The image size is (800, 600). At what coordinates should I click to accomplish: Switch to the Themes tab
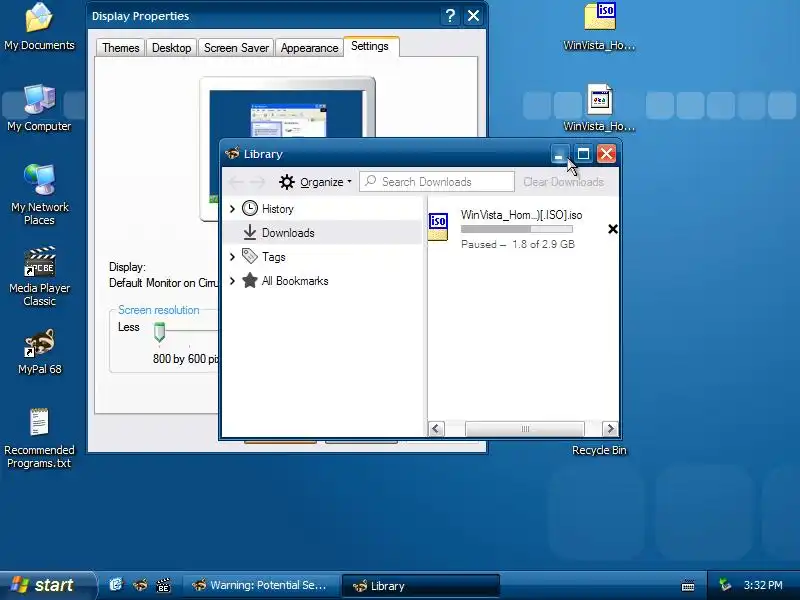click(120, 47)
